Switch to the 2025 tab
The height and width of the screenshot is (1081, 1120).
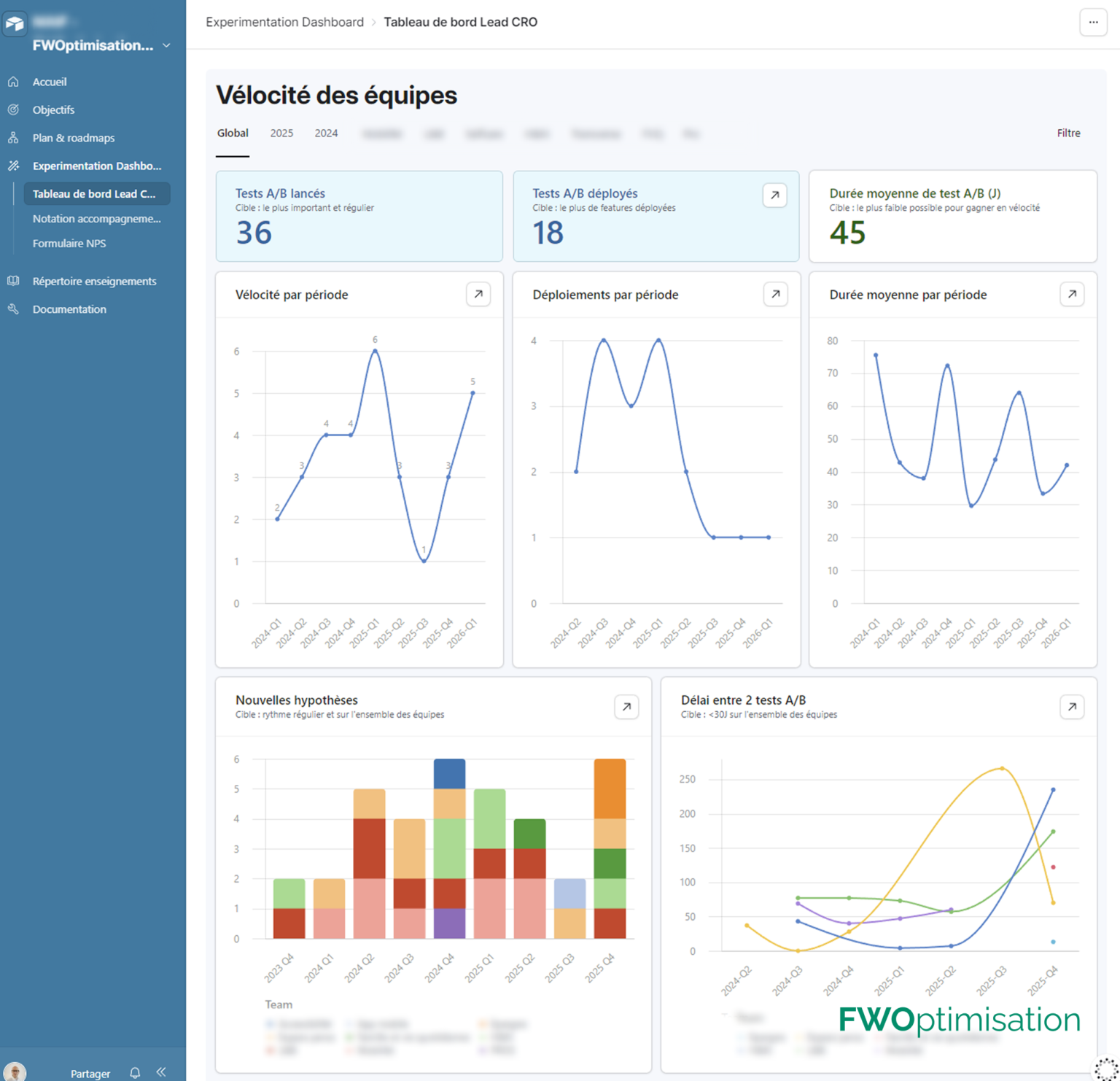coord(281,133)
